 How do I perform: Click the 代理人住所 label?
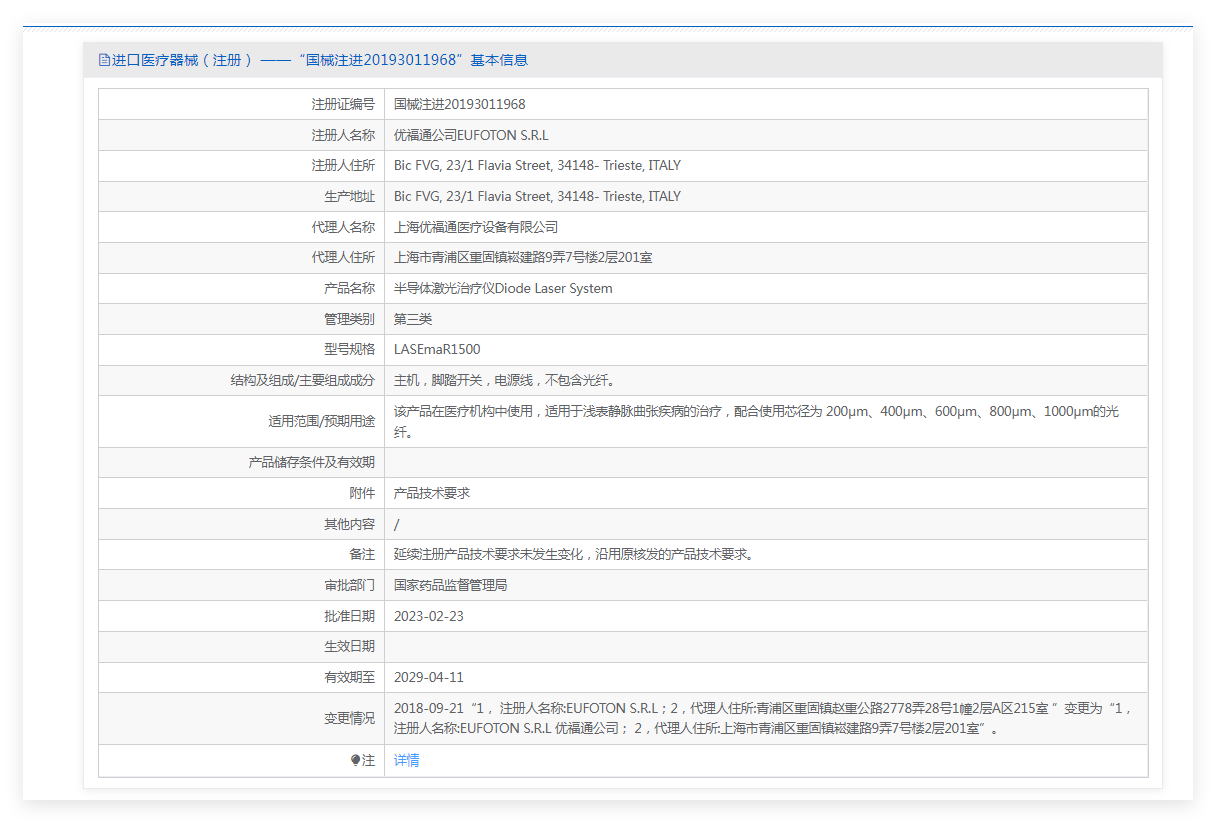tap(343, 258)
